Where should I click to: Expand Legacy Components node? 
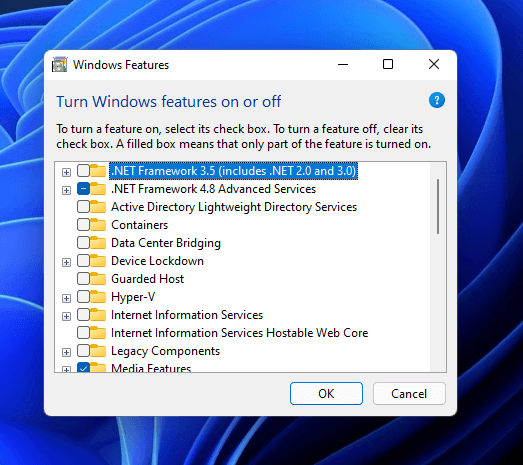(66, 352)
